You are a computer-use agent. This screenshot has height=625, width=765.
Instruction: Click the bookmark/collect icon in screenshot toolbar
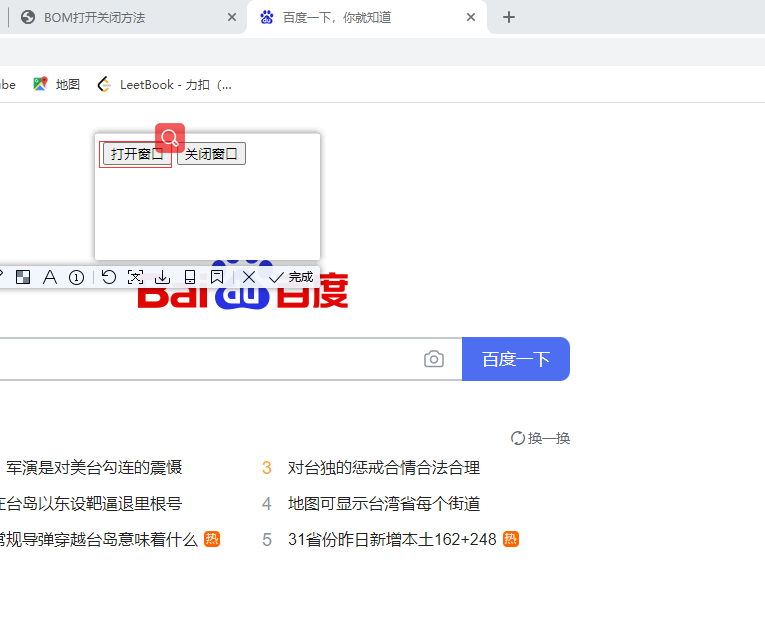point(217,277)
